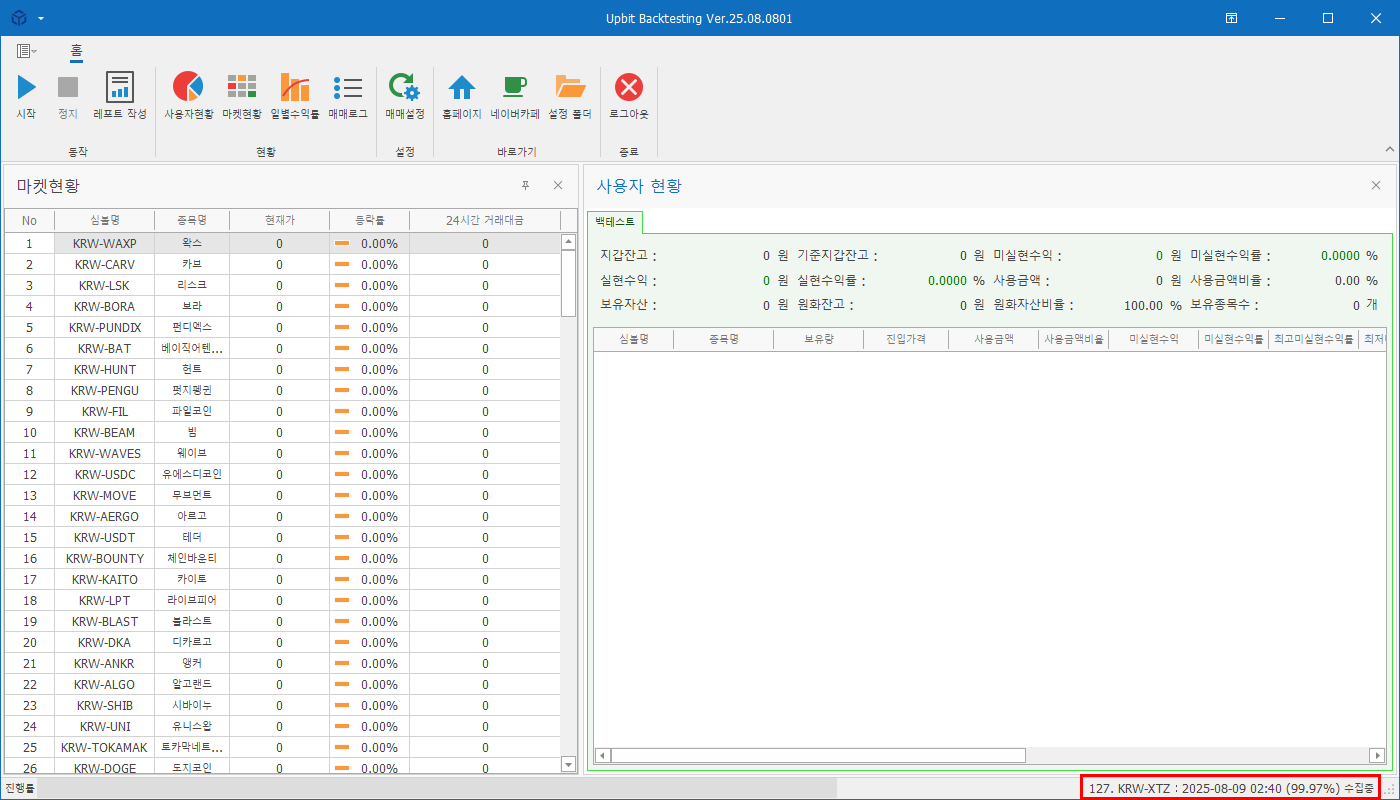The image size is (1400, 800).
Task: Sort market list by 심볼명 header
Action: coord(105,220)
